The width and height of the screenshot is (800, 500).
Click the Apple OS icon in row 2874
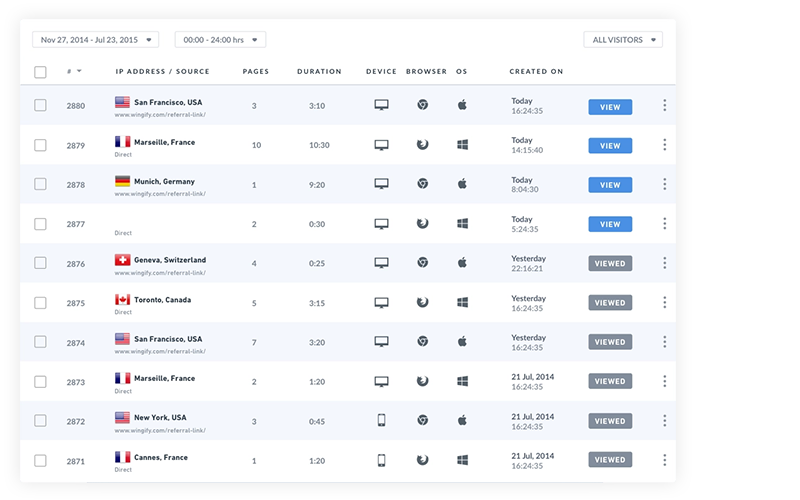pyautogui.click(x=462, y=342)
